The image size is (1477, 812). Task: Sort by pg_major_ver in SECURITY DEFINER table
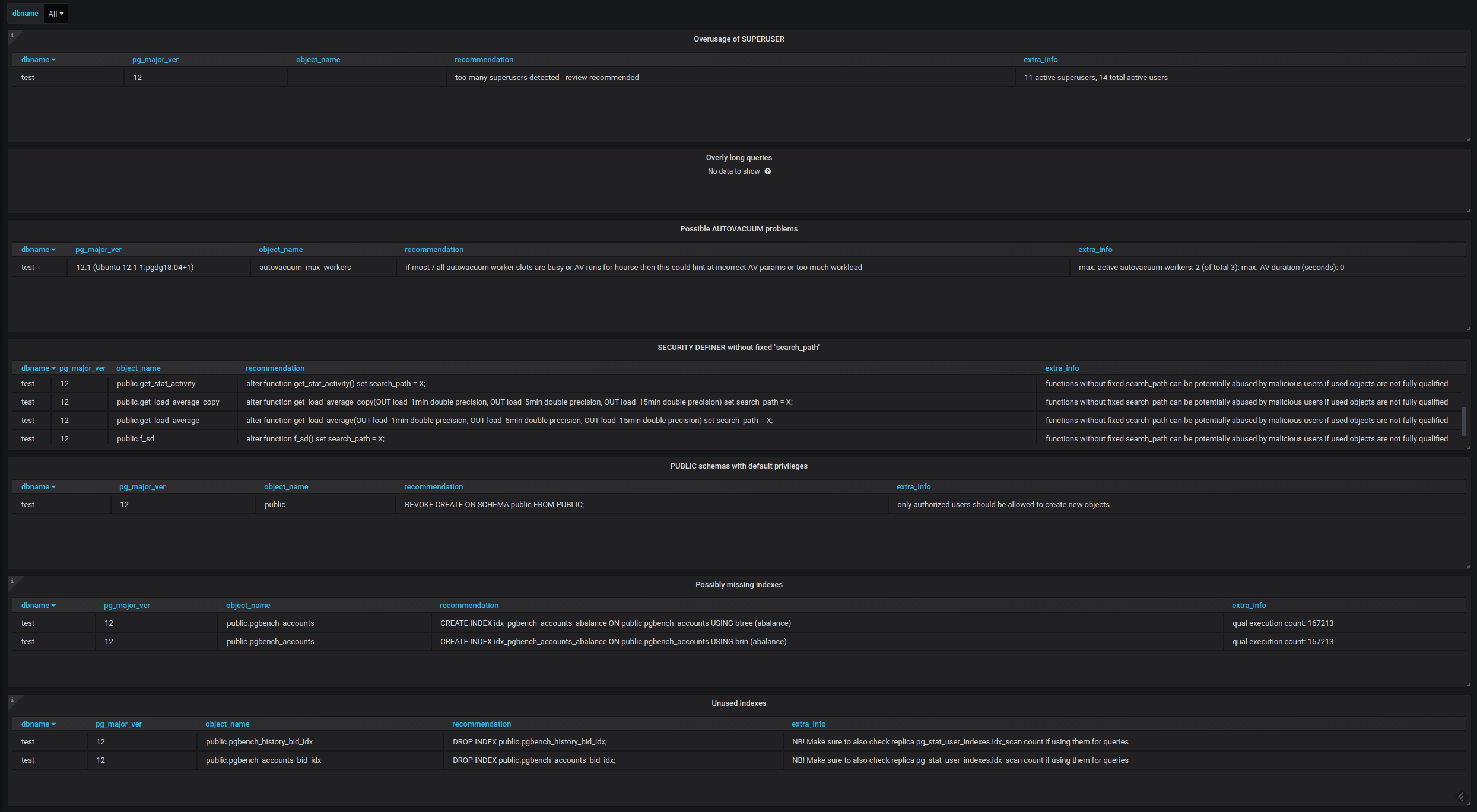coord(82,368)
